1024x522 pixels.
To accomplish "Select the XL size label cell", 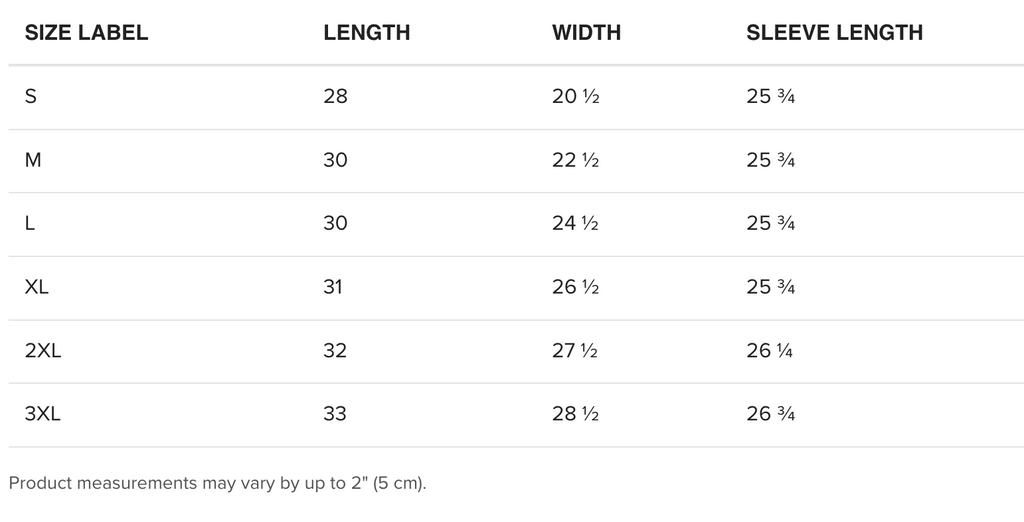I will pyautogui.click(x=37, y=287).
